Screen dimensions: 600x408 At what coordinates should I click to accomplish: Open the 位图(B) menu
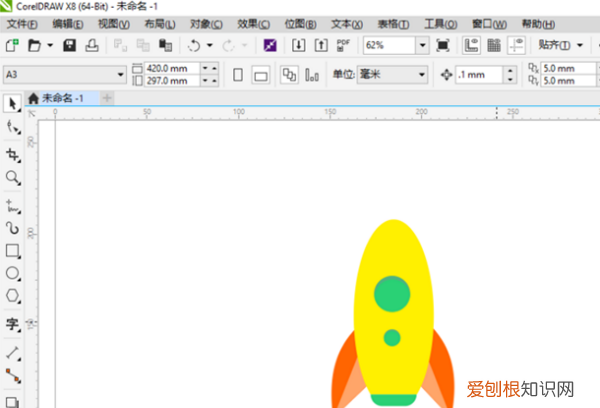point(300,24)
